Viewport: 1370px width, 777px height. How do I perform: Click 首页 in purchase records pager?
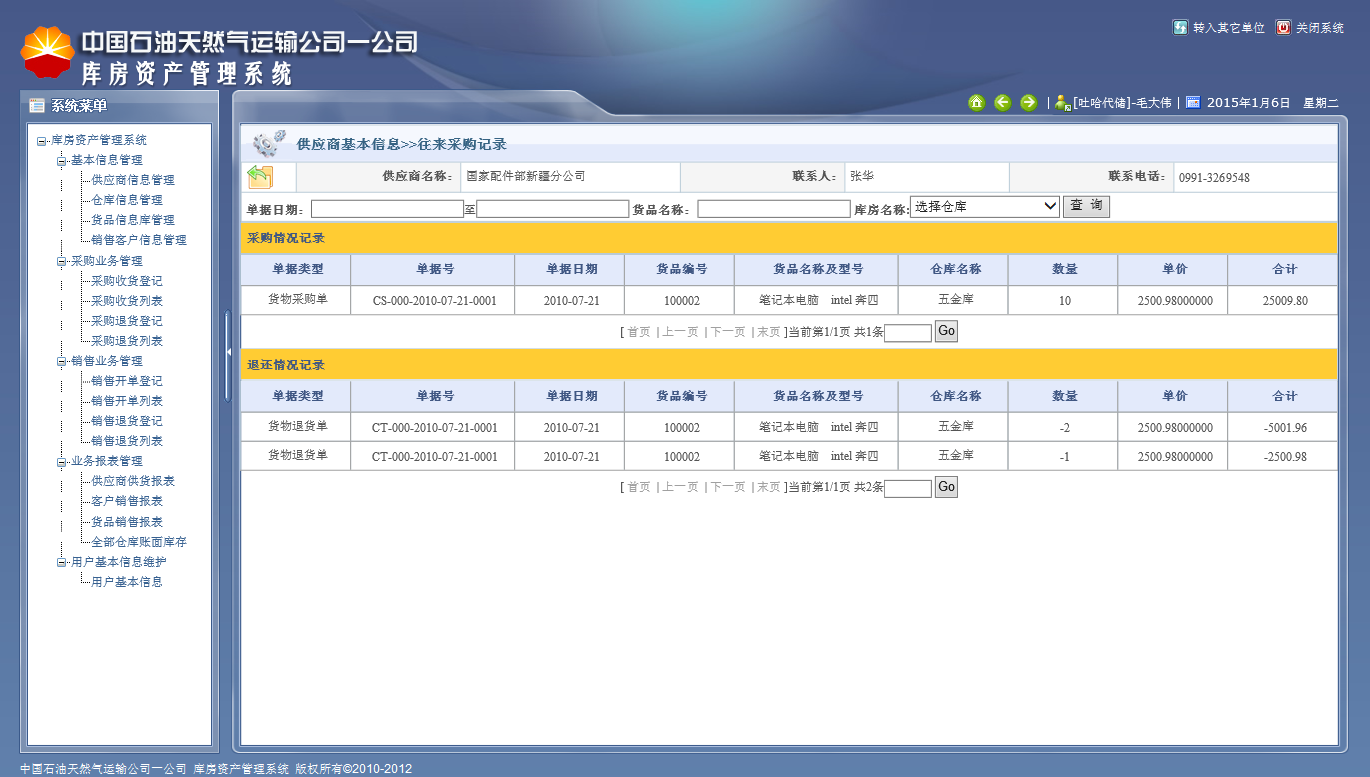coord(639,332)
